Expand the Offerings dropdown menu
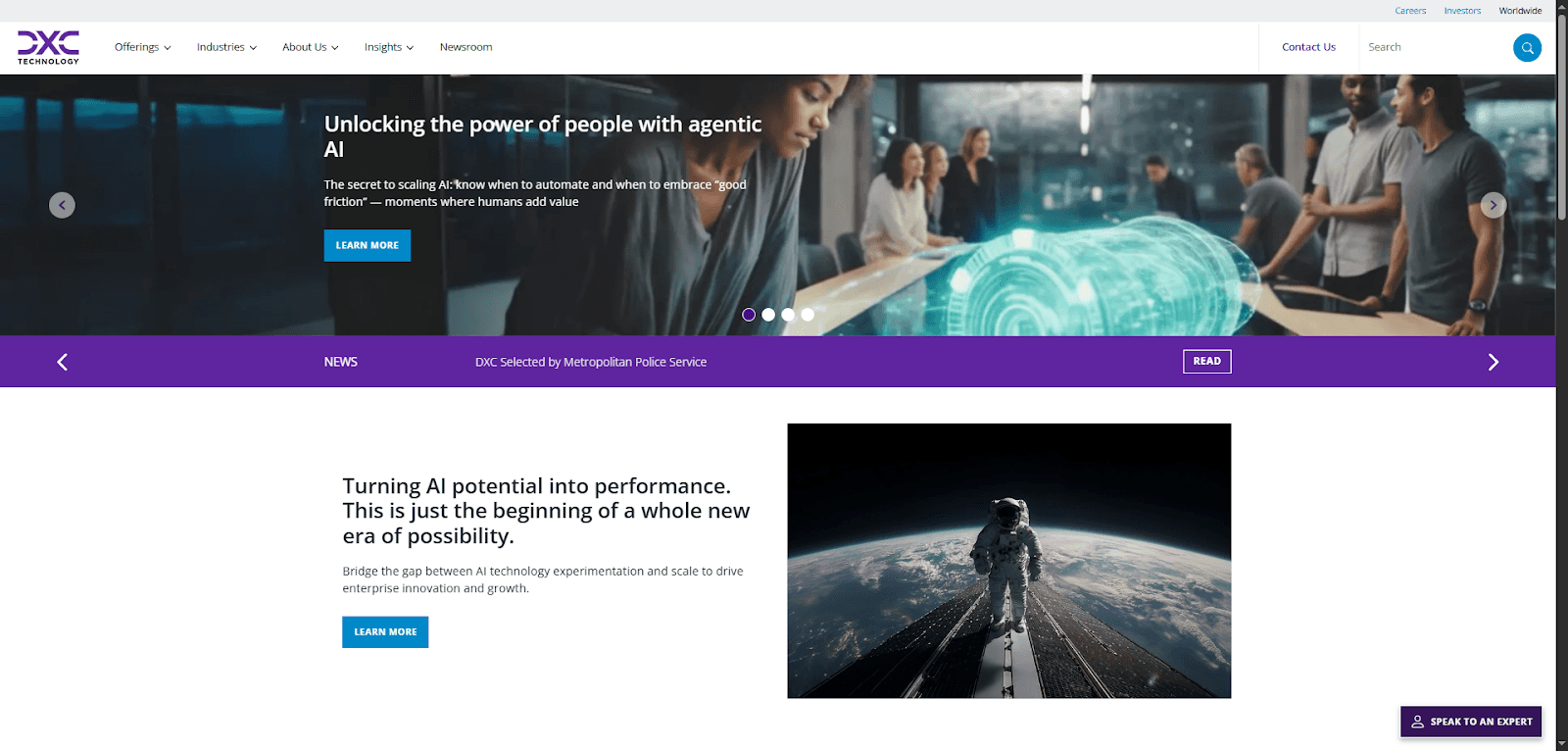1568x751 pixels. point(142,47)
